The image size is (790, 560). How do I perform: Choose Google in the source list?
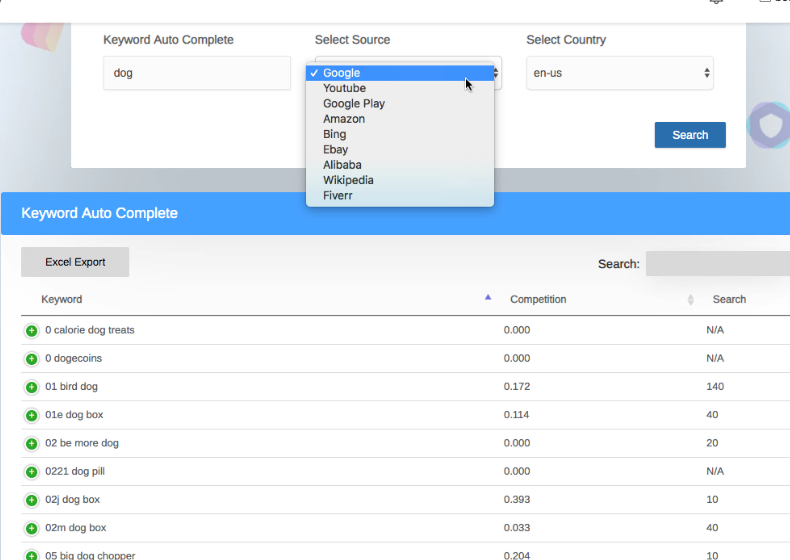coord(400,73)
